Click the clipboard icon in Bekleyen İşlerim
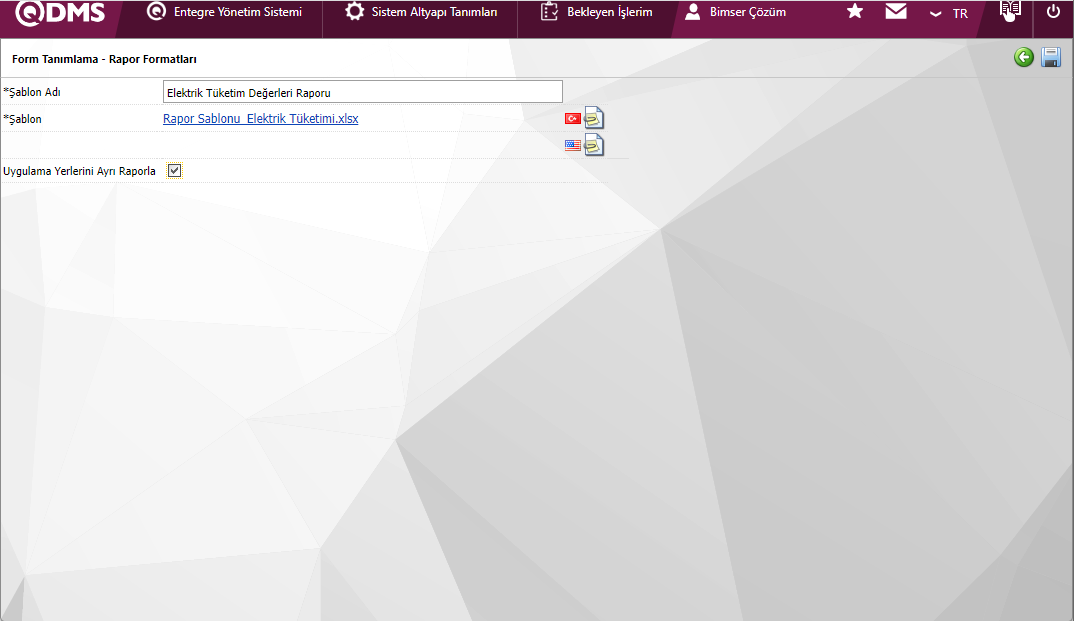The image size is (1074, 621). (x=549, y=12)
